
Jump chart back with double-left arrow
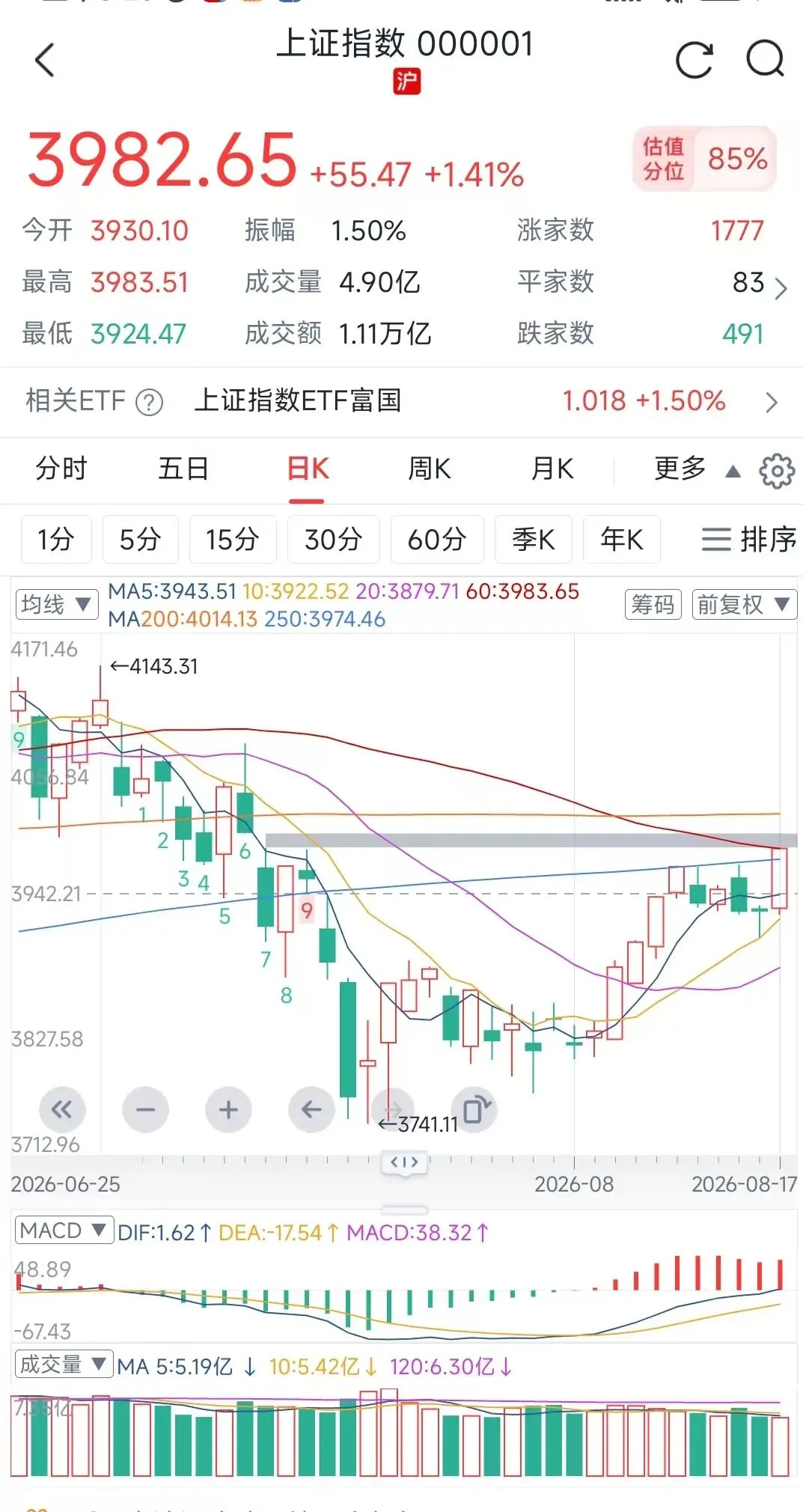tap(62, 1109)
